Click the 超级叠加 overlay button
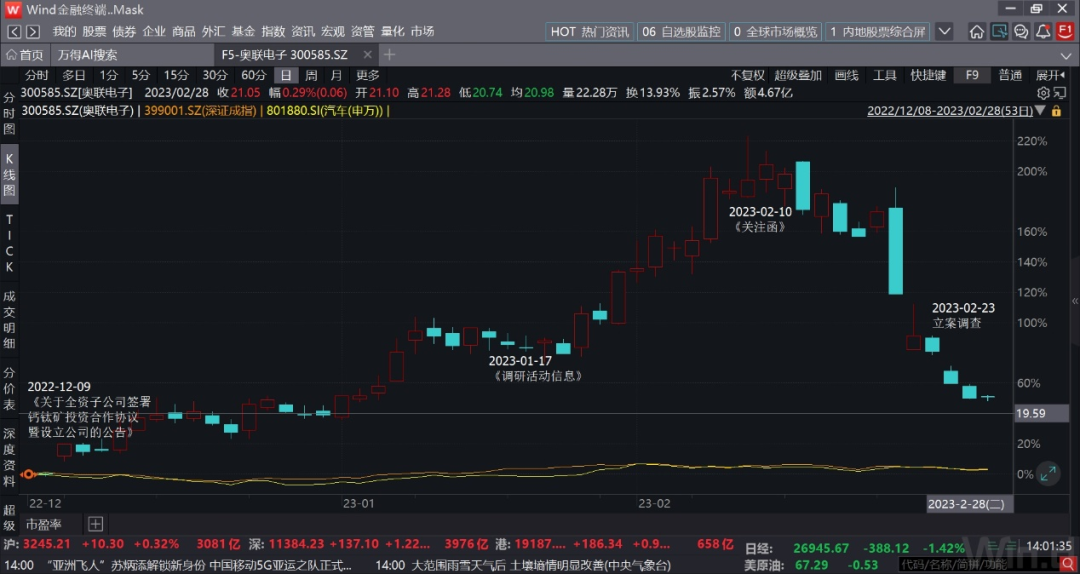The height and width of the screenshot is (574, 1080). coord(798,75)
